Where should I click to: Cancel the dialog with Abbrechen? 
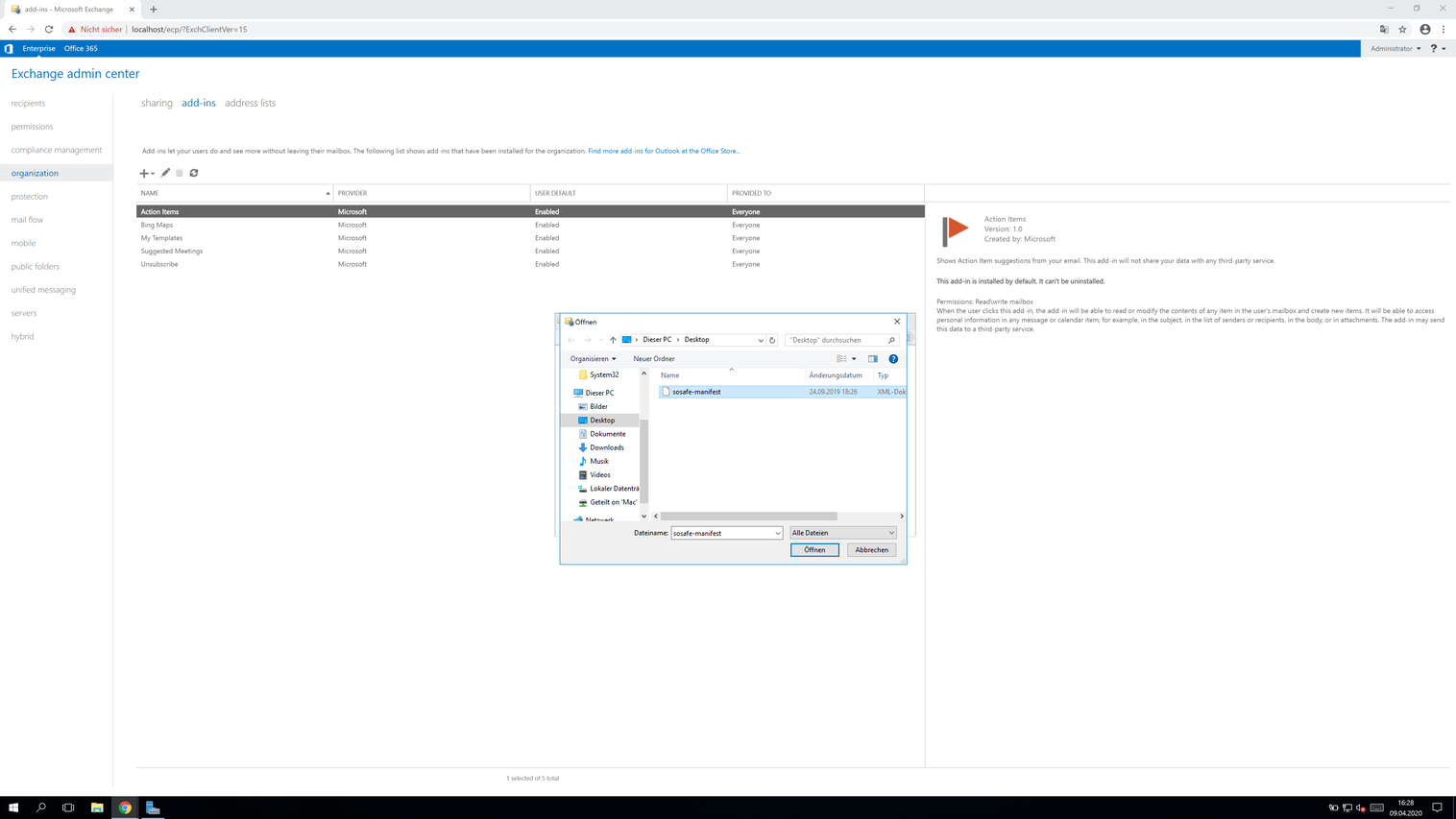click(x=871, y=550)
